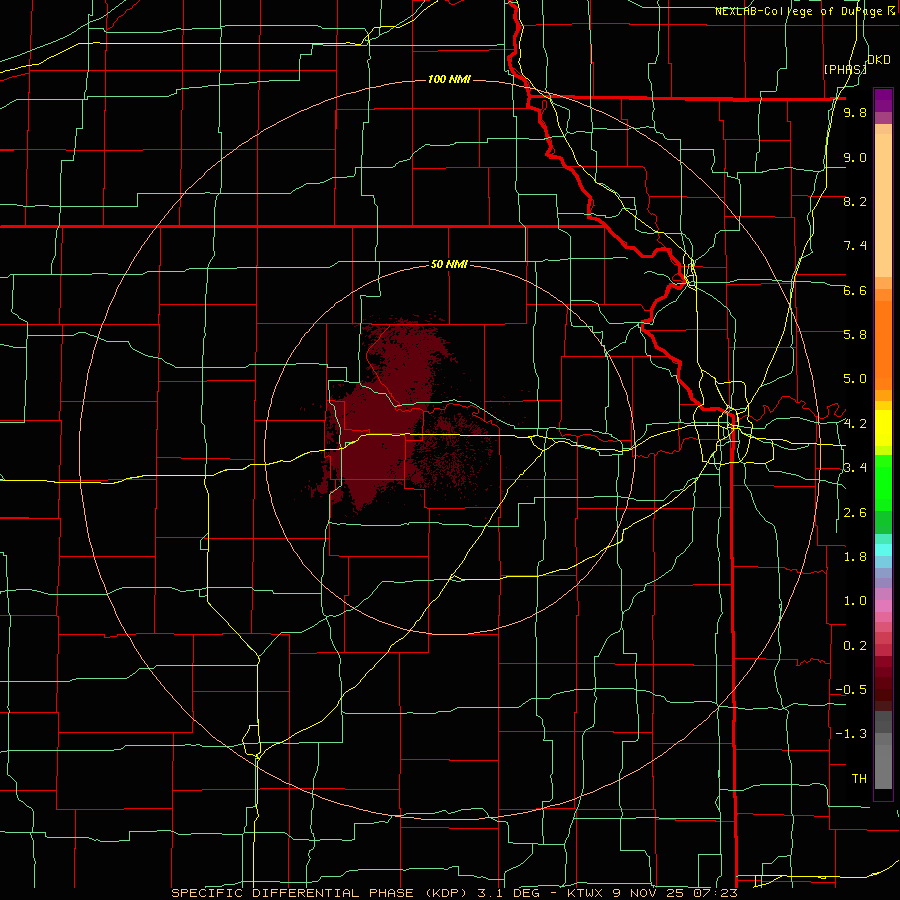
Task: Click the 1.8 color scale value
Action: [855, 557]
